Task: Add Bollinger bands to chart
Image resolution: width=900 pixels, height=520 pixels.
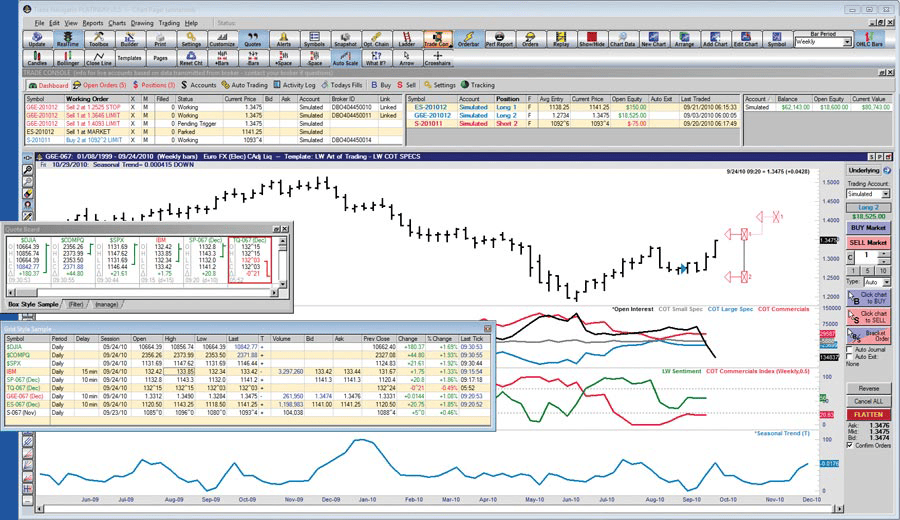Action: click(68, 58)
